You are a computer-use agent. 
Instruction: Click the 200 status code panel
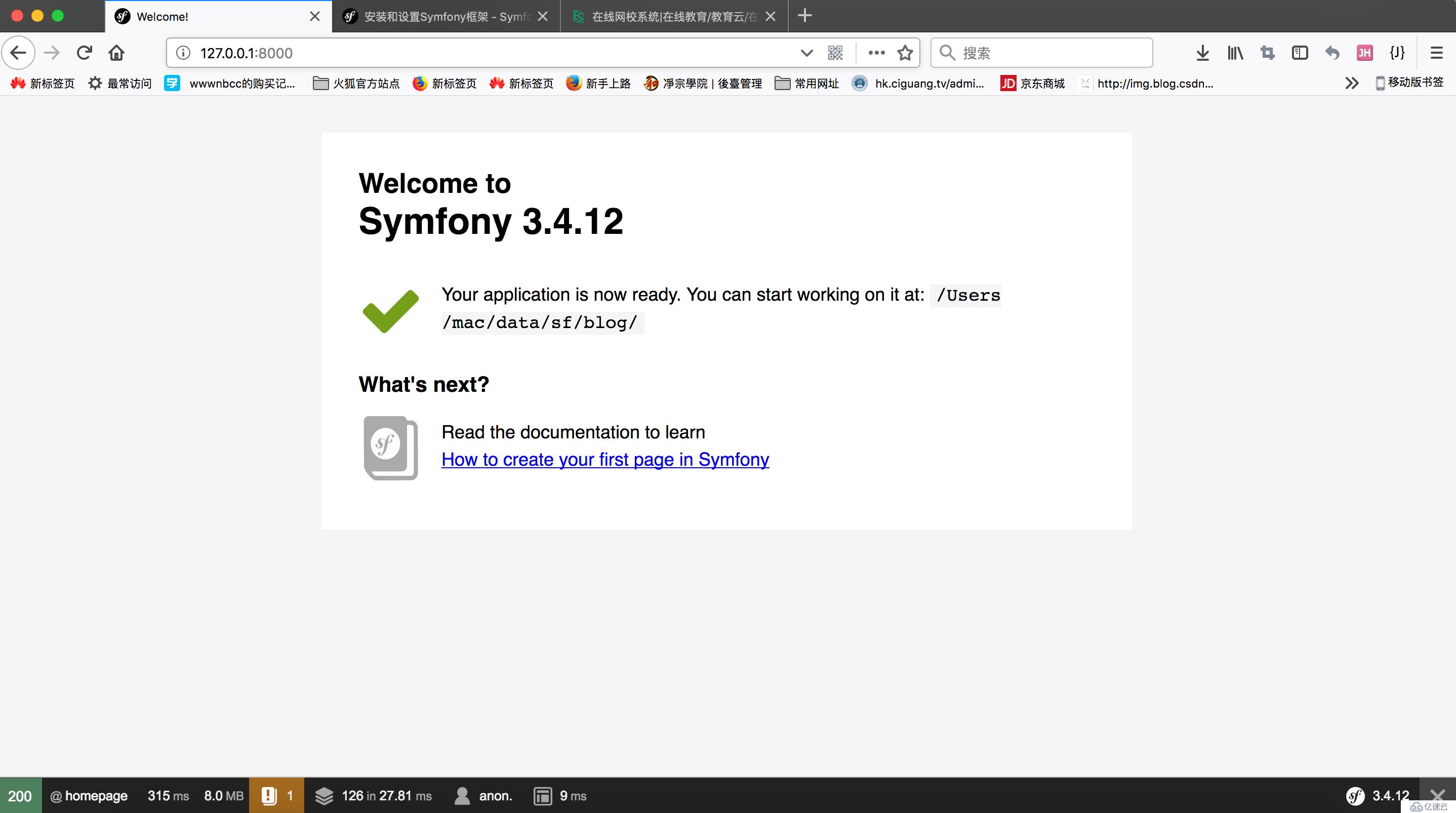click(x=20, y=795)
